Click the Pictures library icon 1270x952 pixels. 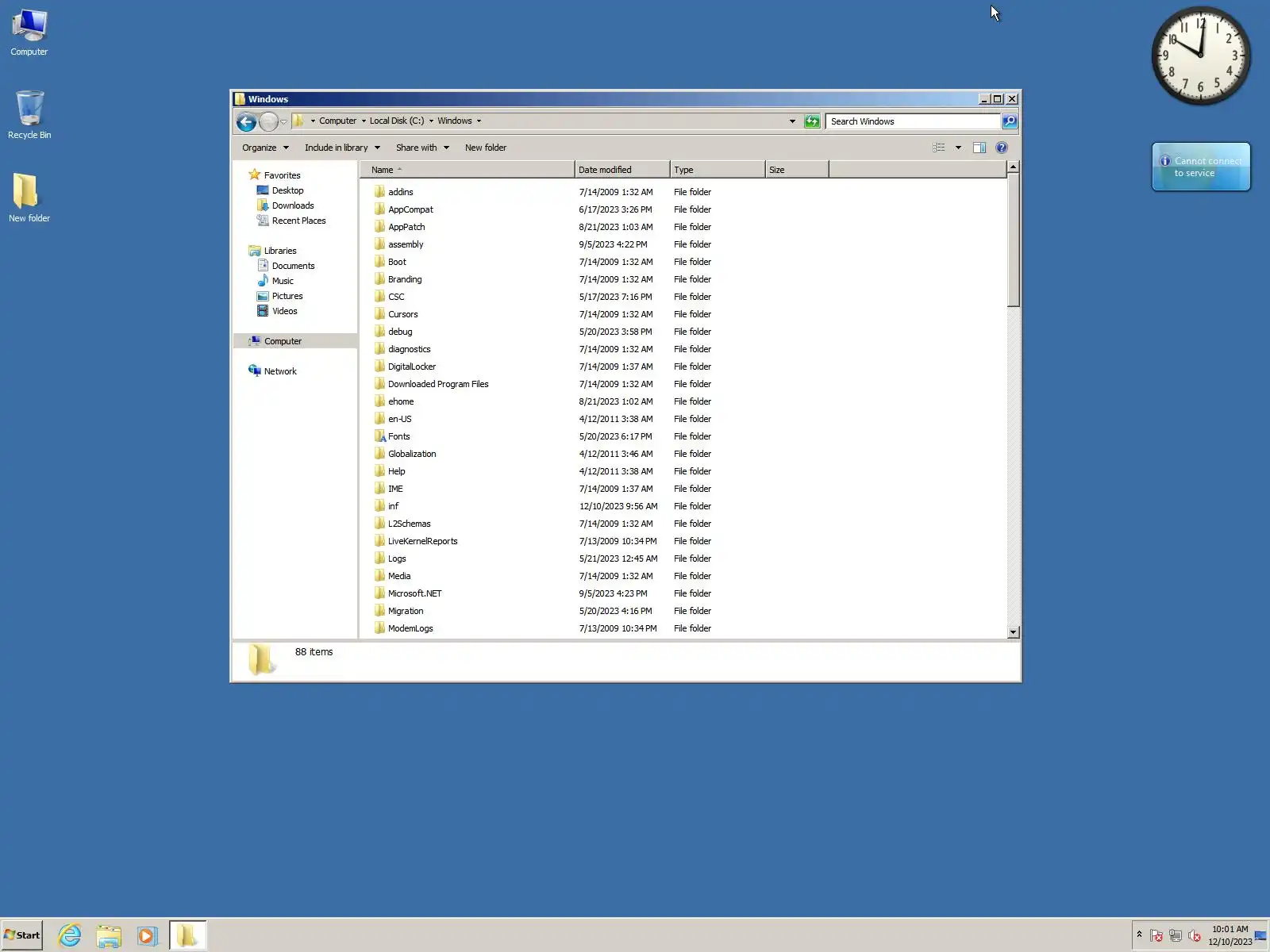[263, 296]
